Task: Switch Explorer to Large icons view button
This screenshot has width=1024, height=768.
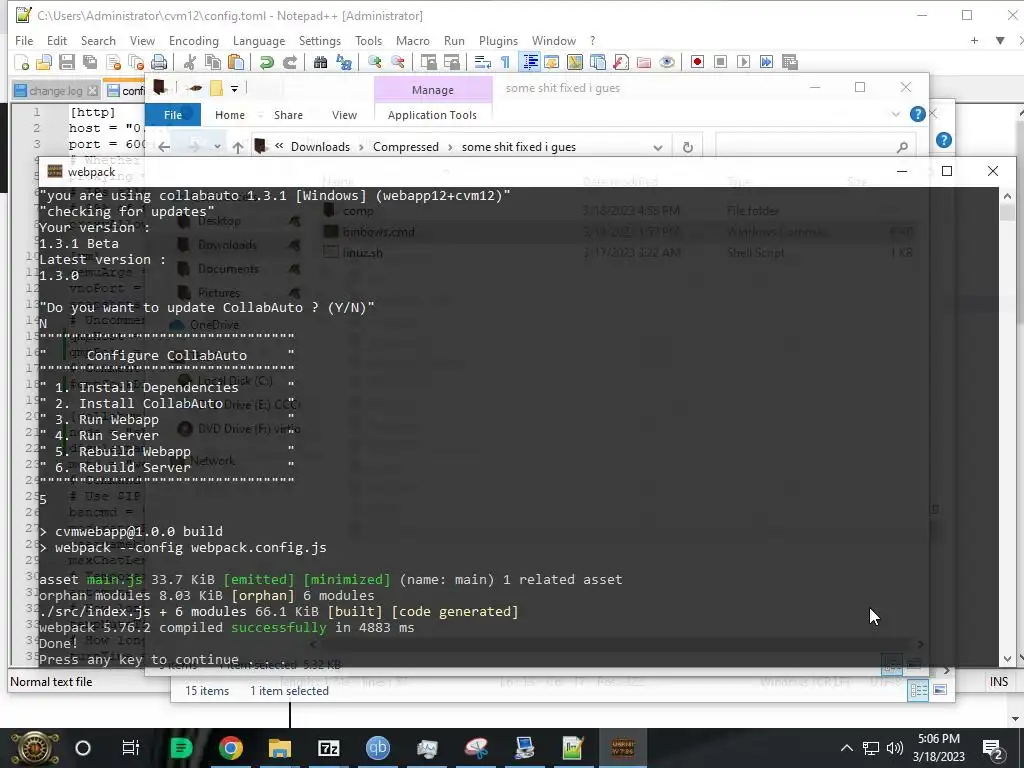Action: [940, 690]
